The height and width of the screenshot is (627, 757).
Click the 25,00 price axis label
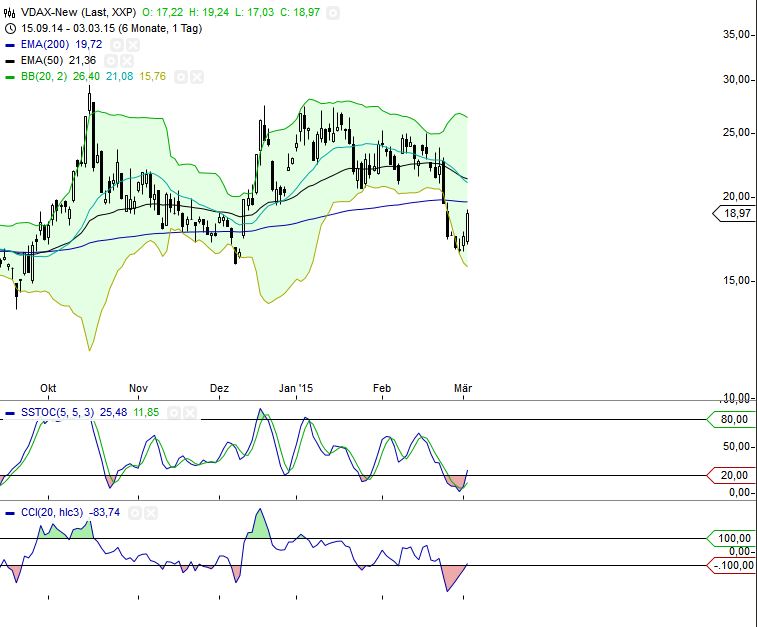click(736, 132)
